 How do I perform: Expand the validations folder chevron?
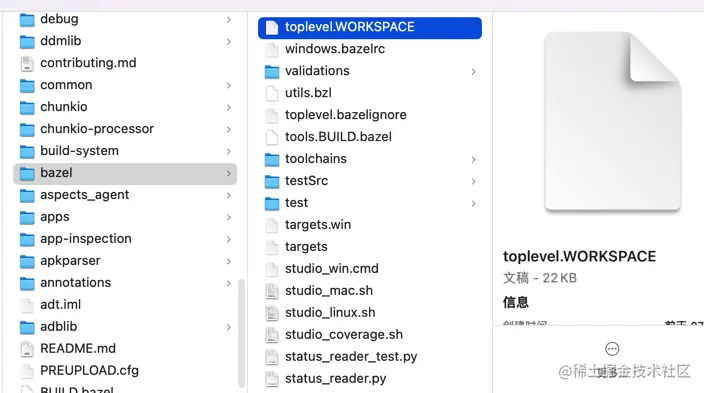(473, 71)
